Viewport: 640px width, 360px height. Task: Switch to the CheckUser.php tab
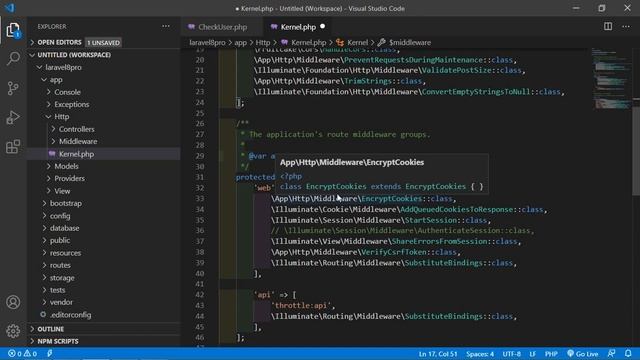click(x=222, y=27)
